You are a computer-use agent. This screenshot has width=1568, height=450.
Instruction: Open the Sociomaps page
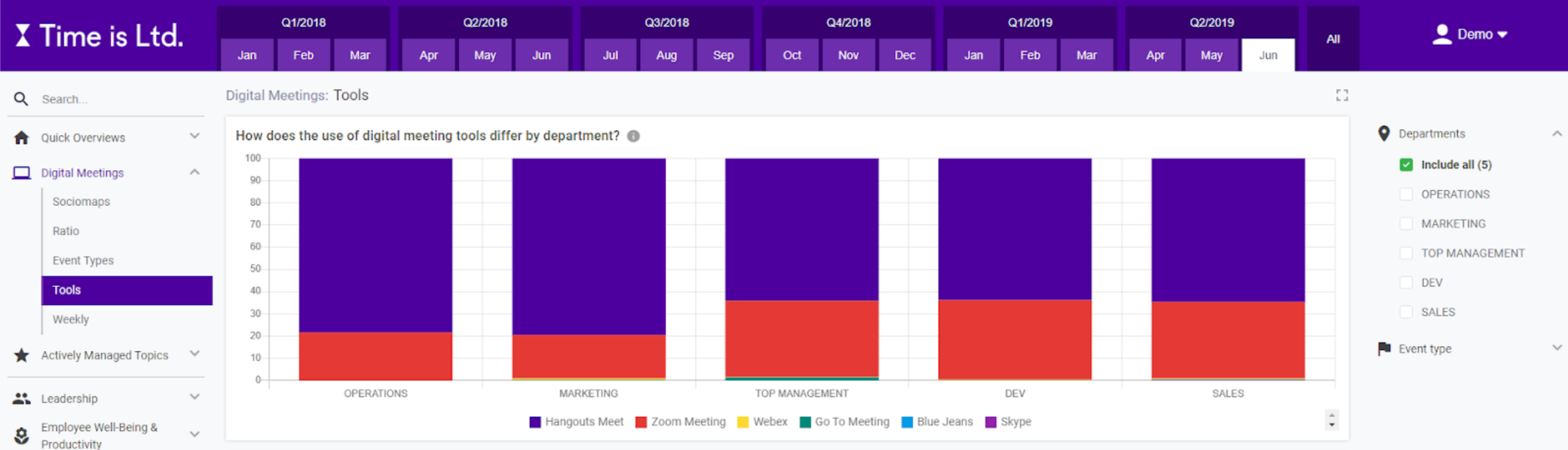pyautogui.click(x=81, y=202)
